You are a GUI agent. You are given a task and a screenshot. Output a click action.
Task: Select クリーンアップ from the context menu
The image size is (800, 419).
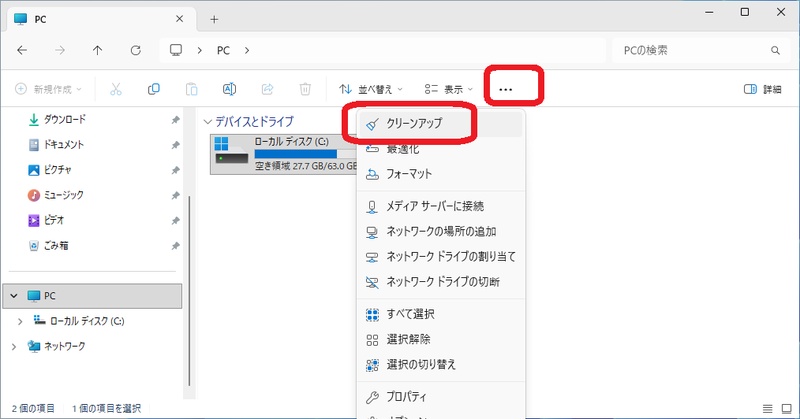414,124
